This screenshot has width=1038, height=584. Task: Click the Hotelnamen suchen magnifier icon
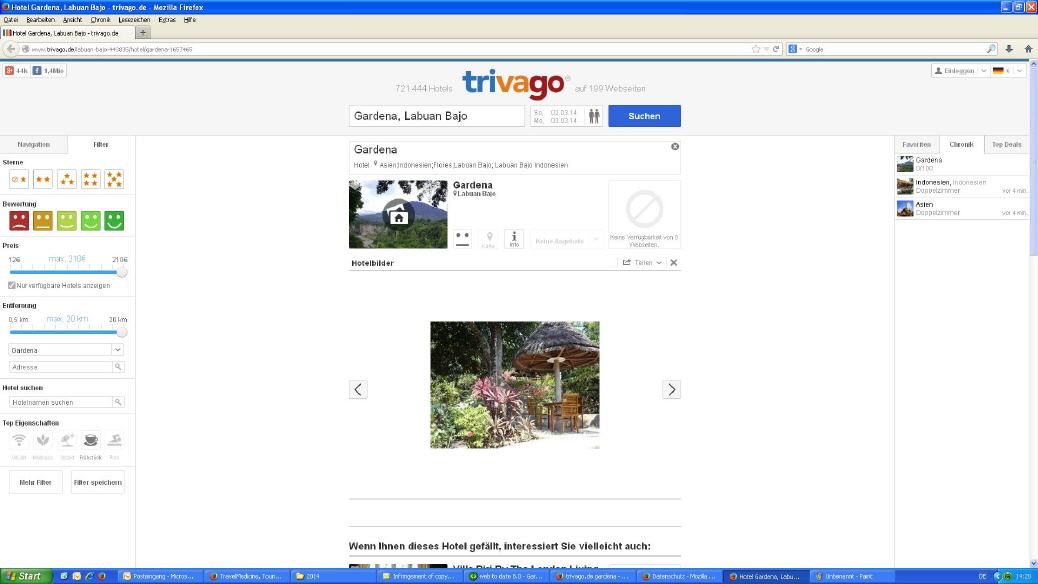(118, 402)
